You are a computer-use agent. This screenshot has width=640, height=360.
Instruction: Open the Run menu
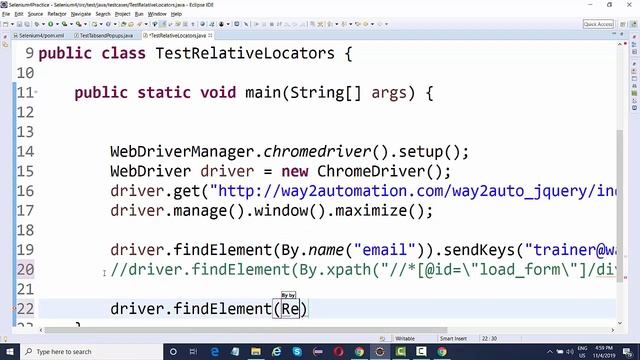coord(139,14)
